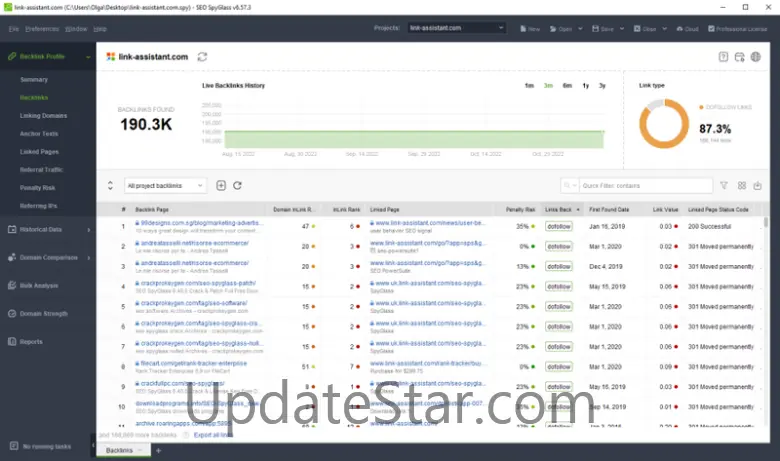The width and height of the screenshot is (780, 461).
Task: Click the Close project toolbar button
Action: tap(645, 29)
